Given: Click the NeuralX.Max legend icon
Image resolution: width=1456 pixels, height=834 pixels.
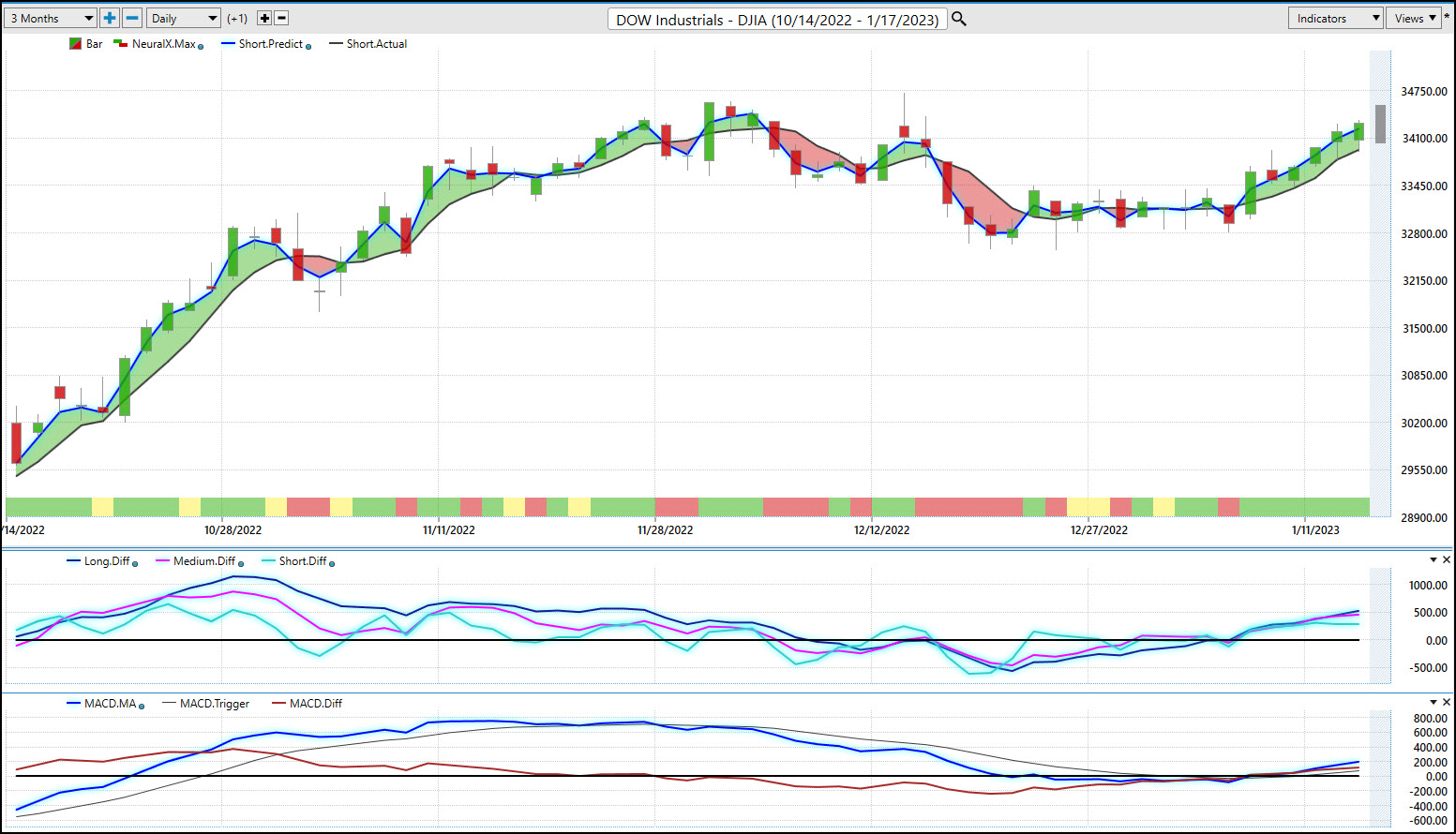Looking at the screenshot, I should tap(120, 43).
